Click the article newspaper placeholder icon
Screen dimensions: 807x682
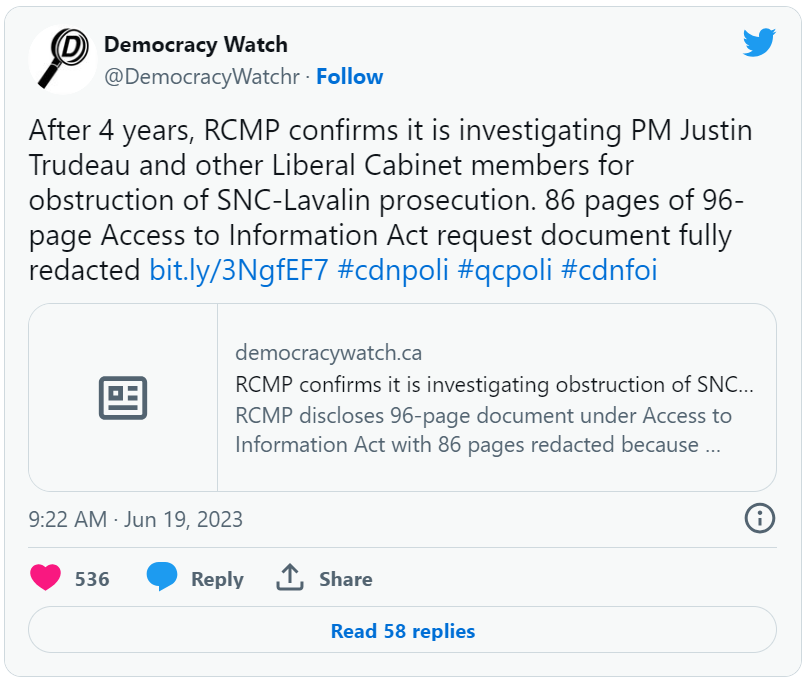click(123, 398)
